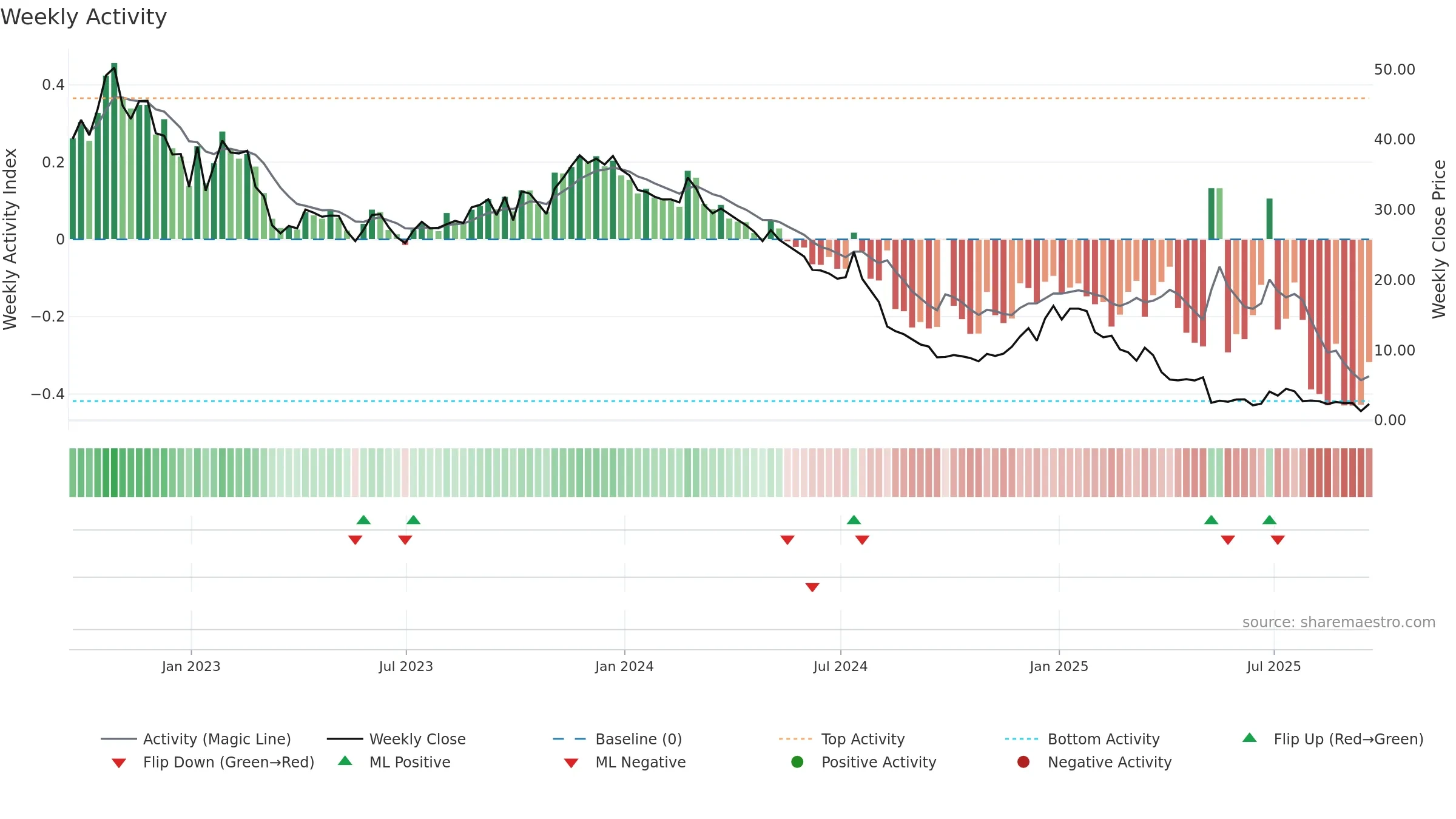Click the flip-up green triangle just after Jul 2023
The height and width of the screenshot is (819, 1456).
tap(413, 520)
